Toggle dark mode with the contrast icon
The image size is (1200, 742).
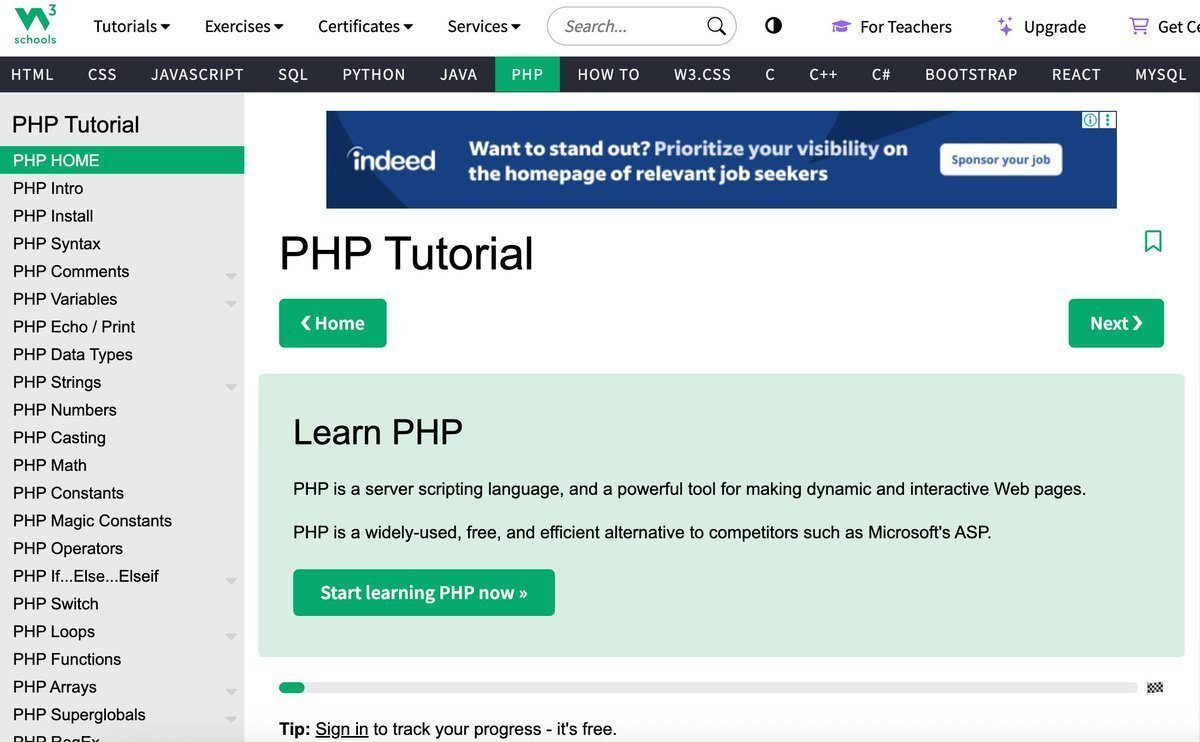coord(772,25)
